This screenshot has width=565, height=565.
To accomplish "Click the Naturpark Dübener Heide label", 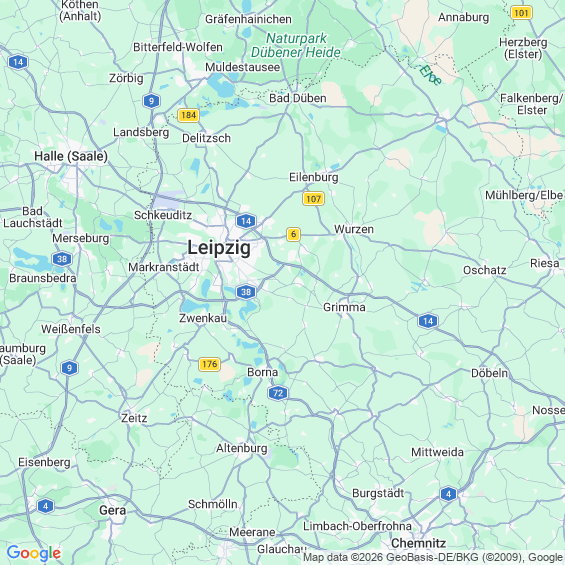I will [296, 45].
